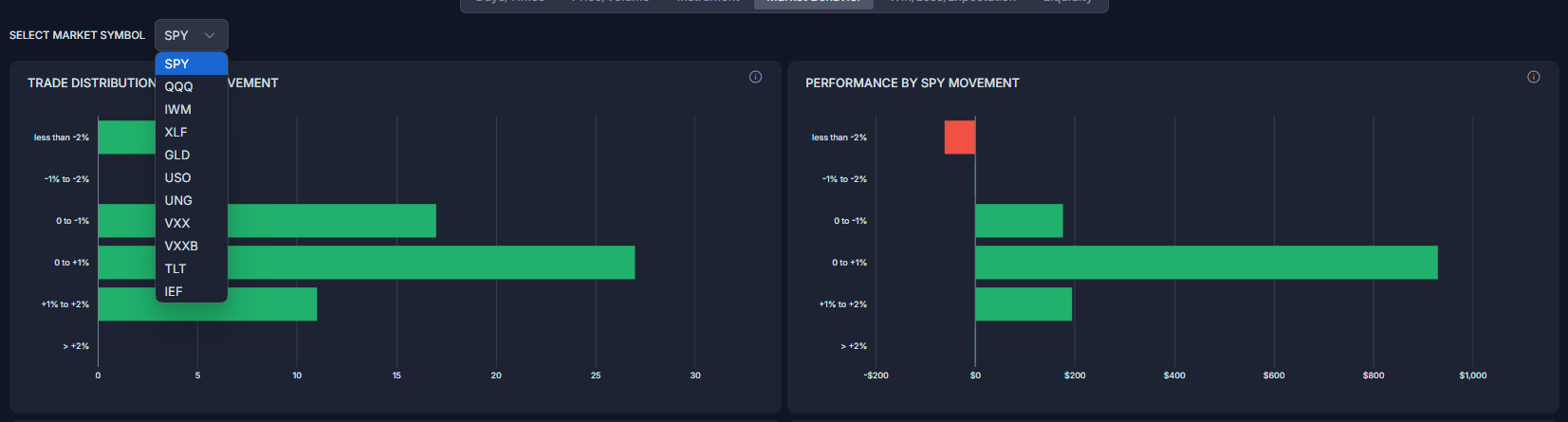1568x422 pixels.
Task: Click the 'Select Market Symbol' label
Action: (x=77, y=35)
